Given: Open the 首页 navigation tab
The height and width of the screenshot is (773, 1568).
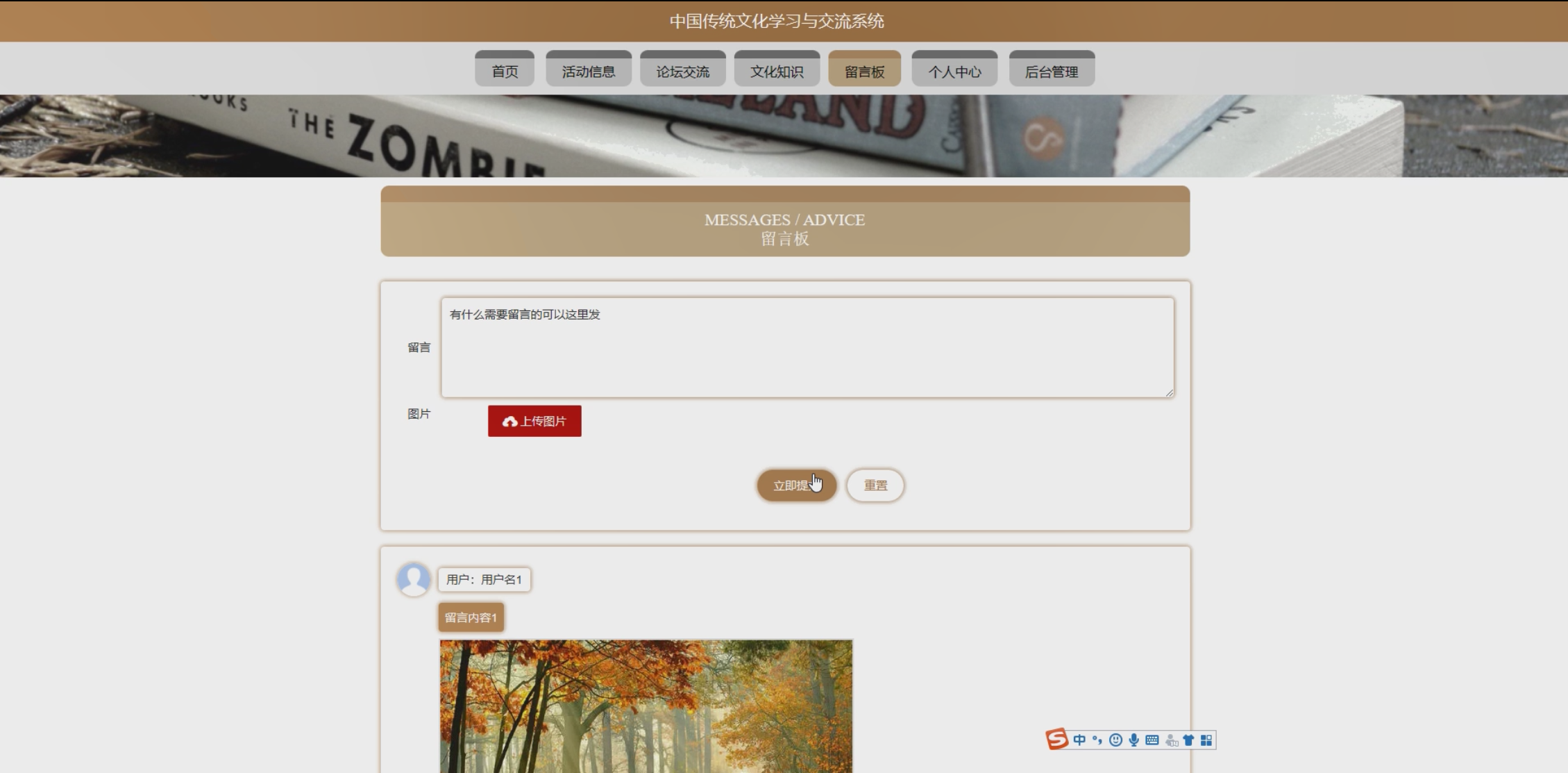Looking at the screenshot, I should [505, 71].
